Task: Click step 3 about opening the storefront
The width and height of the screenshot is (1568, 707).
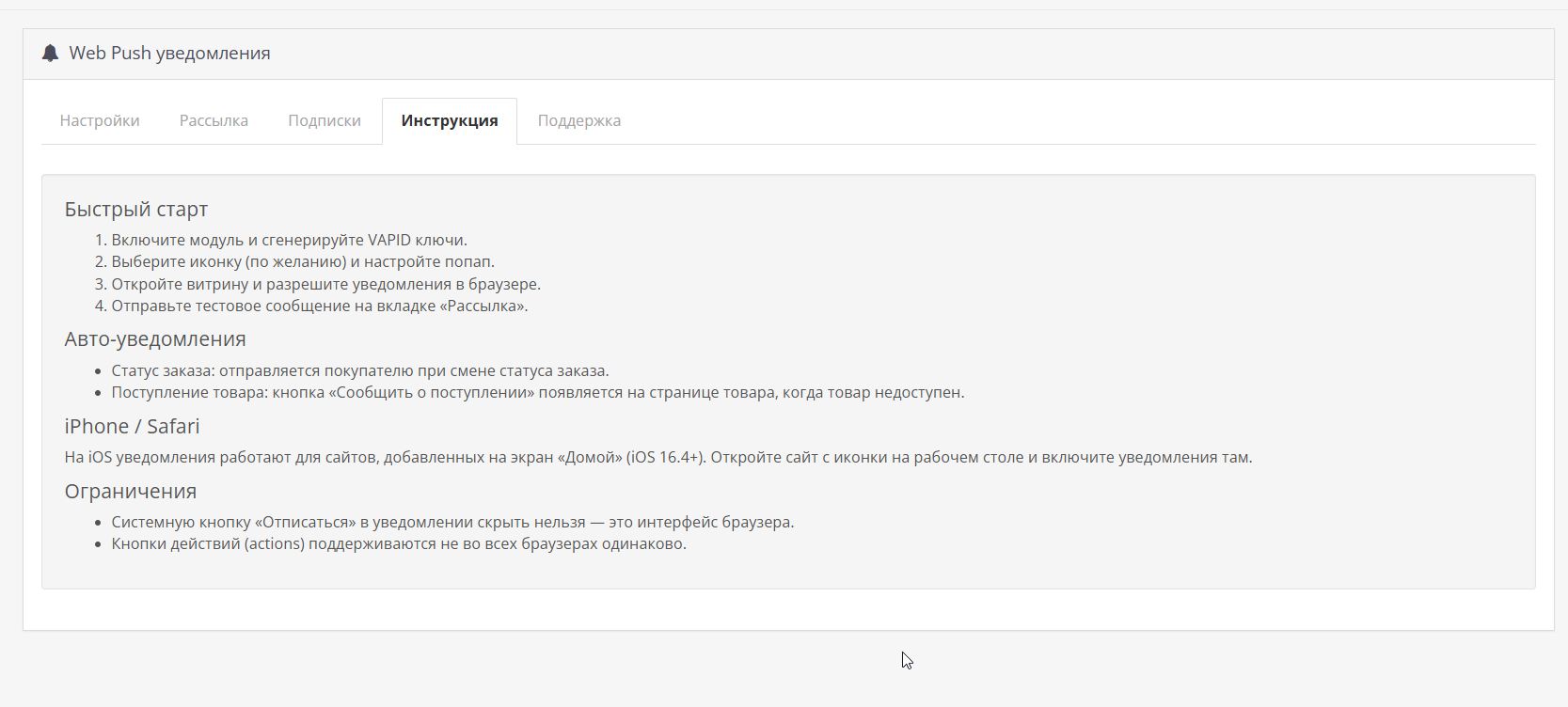Action: [325, 284]
